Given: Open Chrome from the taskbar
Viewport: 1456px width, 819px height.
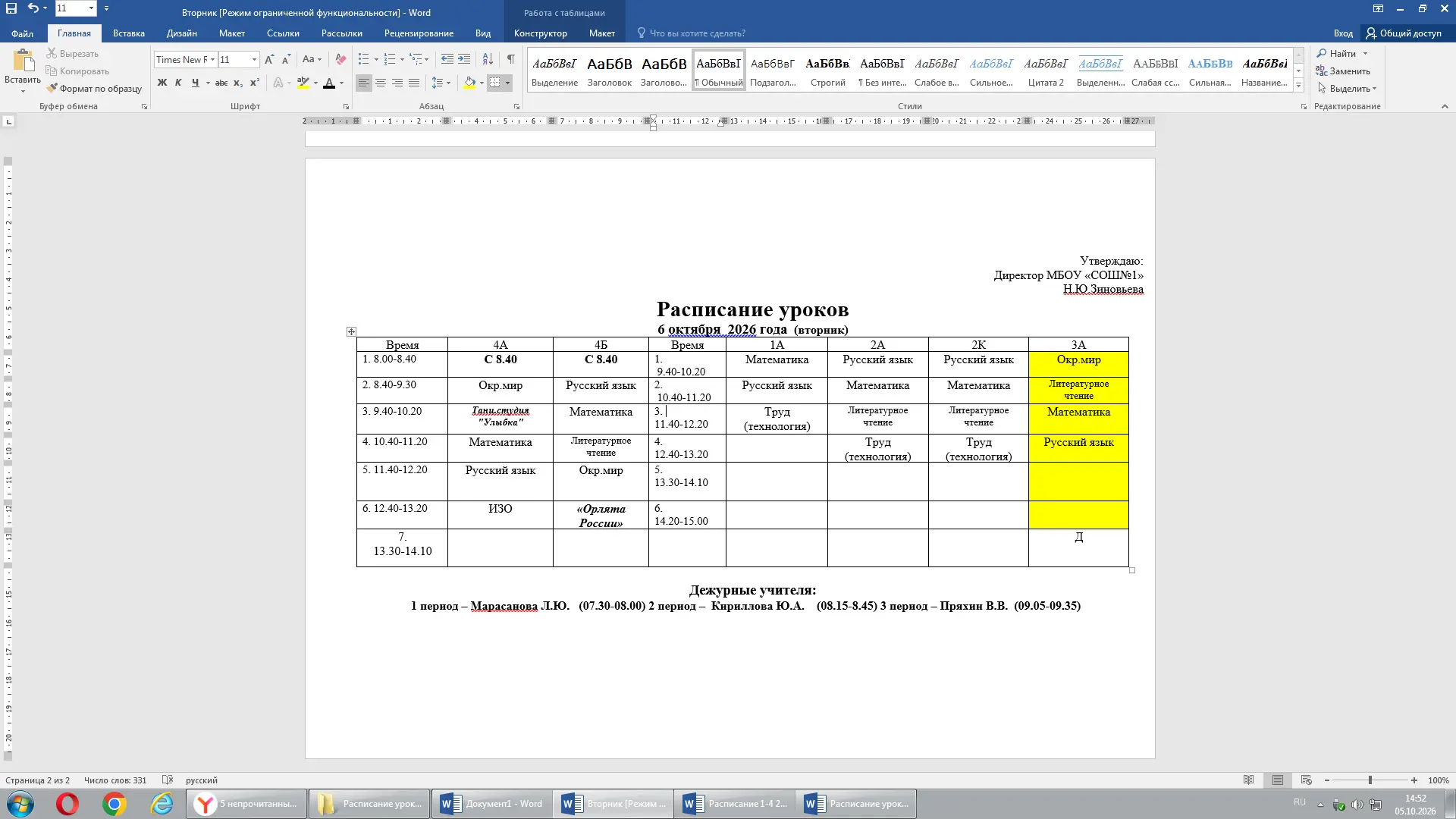Looking at the screenshot, I should click(x=115, y=804).
